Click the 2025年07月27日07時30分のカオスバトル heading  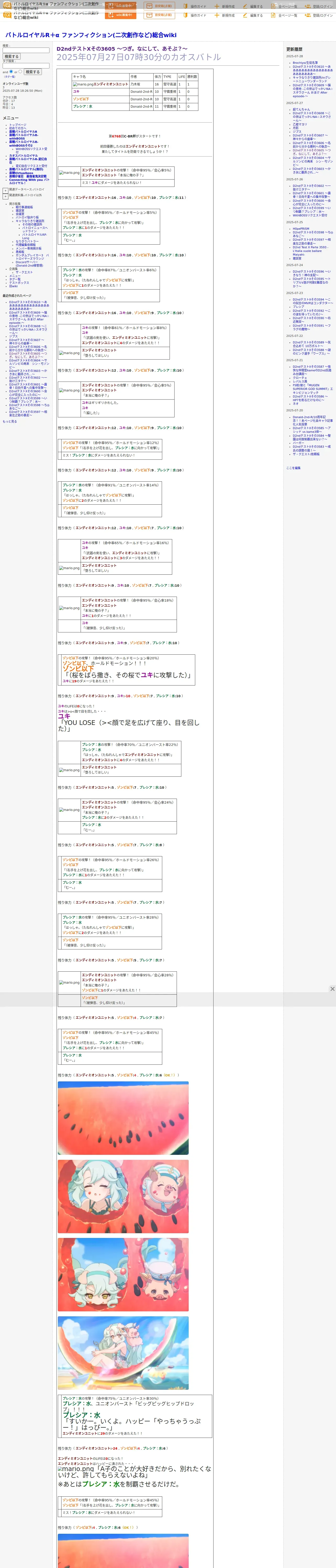coord(138,57)
